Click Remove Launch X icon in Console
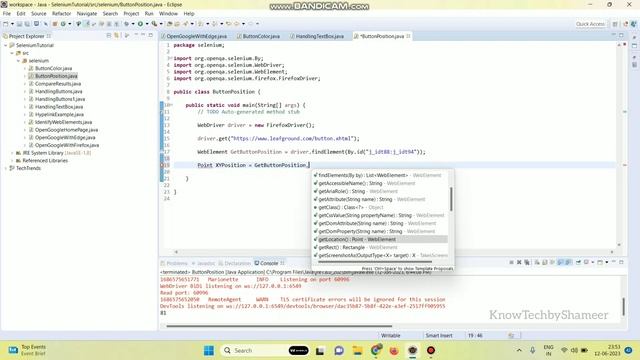This screenshot has height=360, width=640. pos(519,262)
